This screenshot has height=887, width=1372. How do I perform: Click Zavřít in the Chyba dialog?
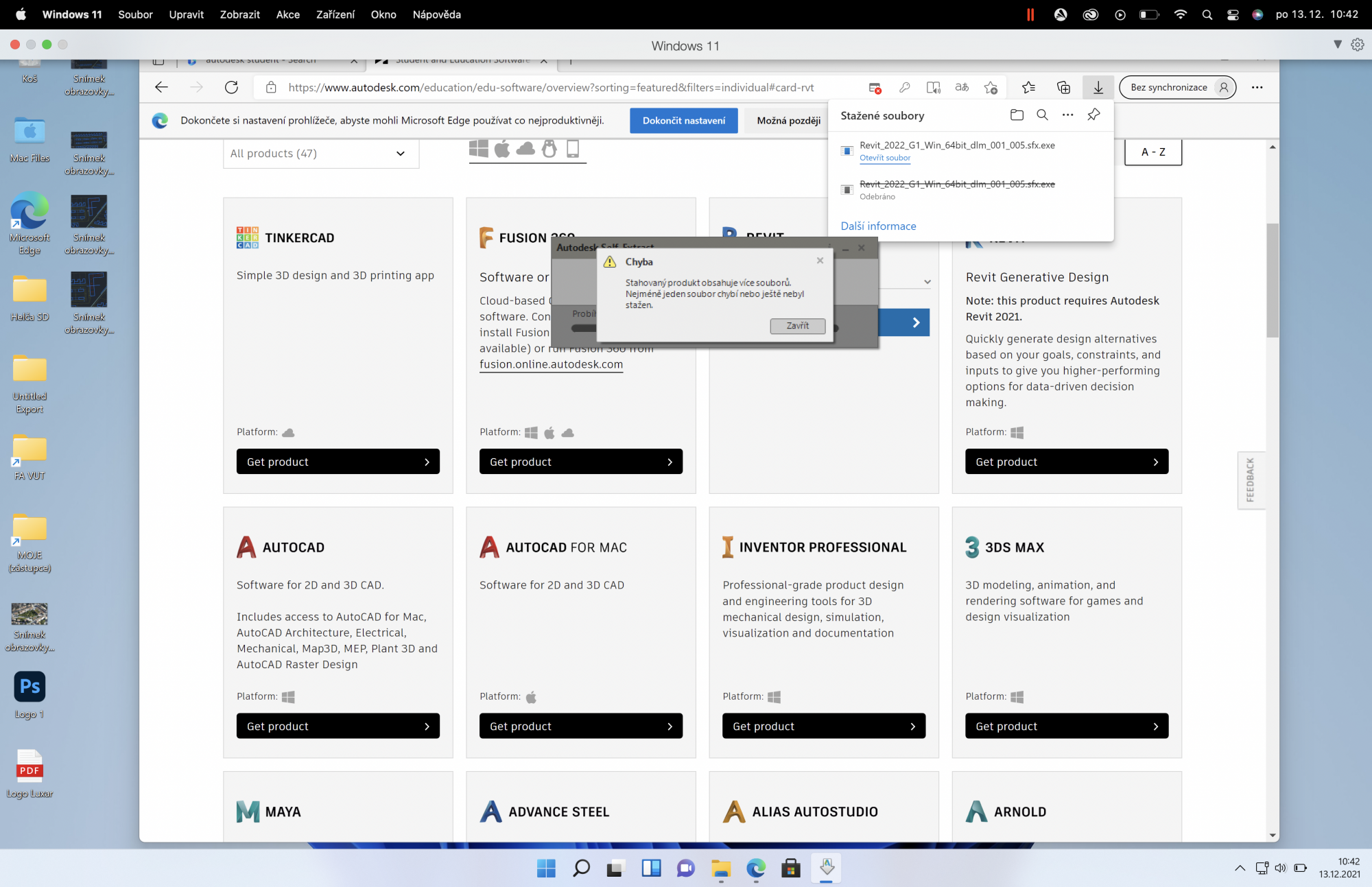pyautogui.click(x=797, y=326)
